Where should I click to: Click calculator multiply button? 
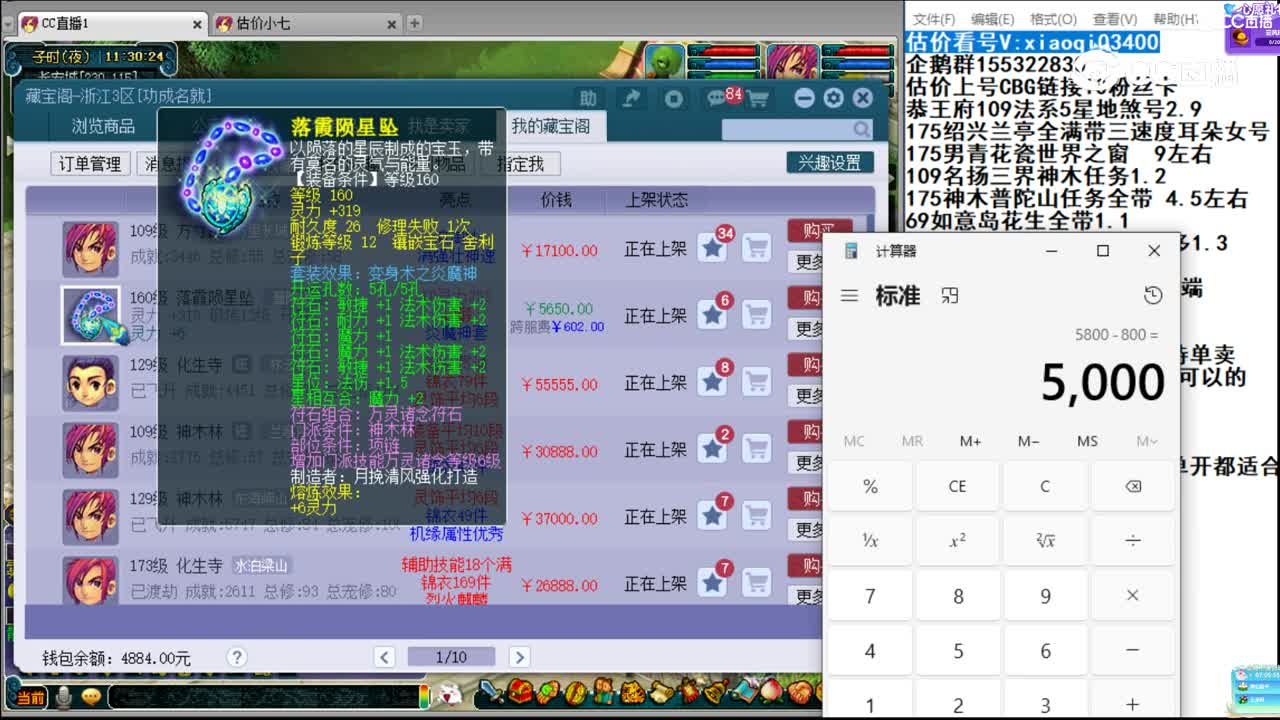coord(1132,596)
